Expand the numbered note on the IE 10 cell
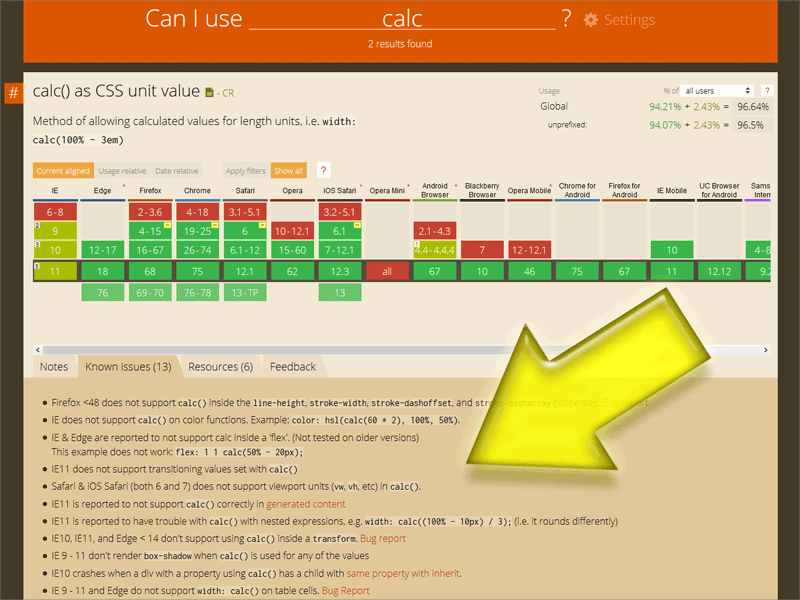This screenshot has height=600, width=800. pyautogui.click(x=35, y=244)
